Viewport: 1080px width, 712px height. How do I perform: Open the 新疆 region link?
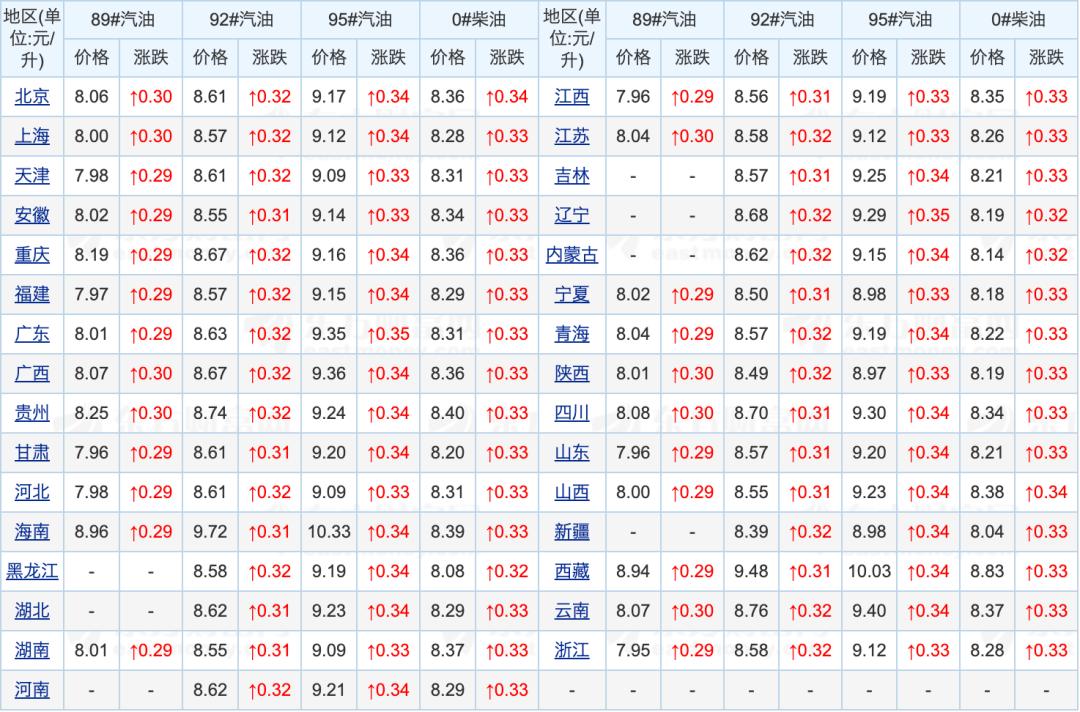pos(572,532)
